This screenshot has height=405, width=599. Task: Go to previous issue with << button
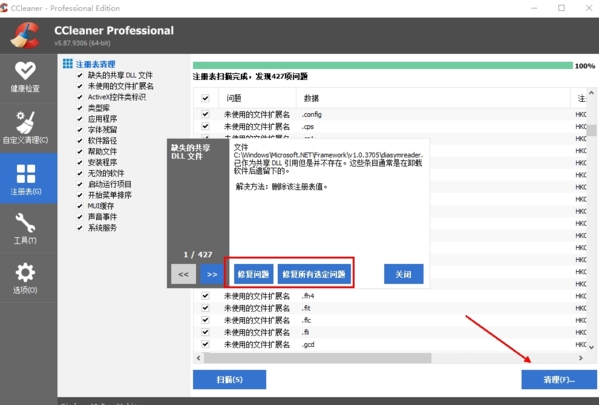183,274
